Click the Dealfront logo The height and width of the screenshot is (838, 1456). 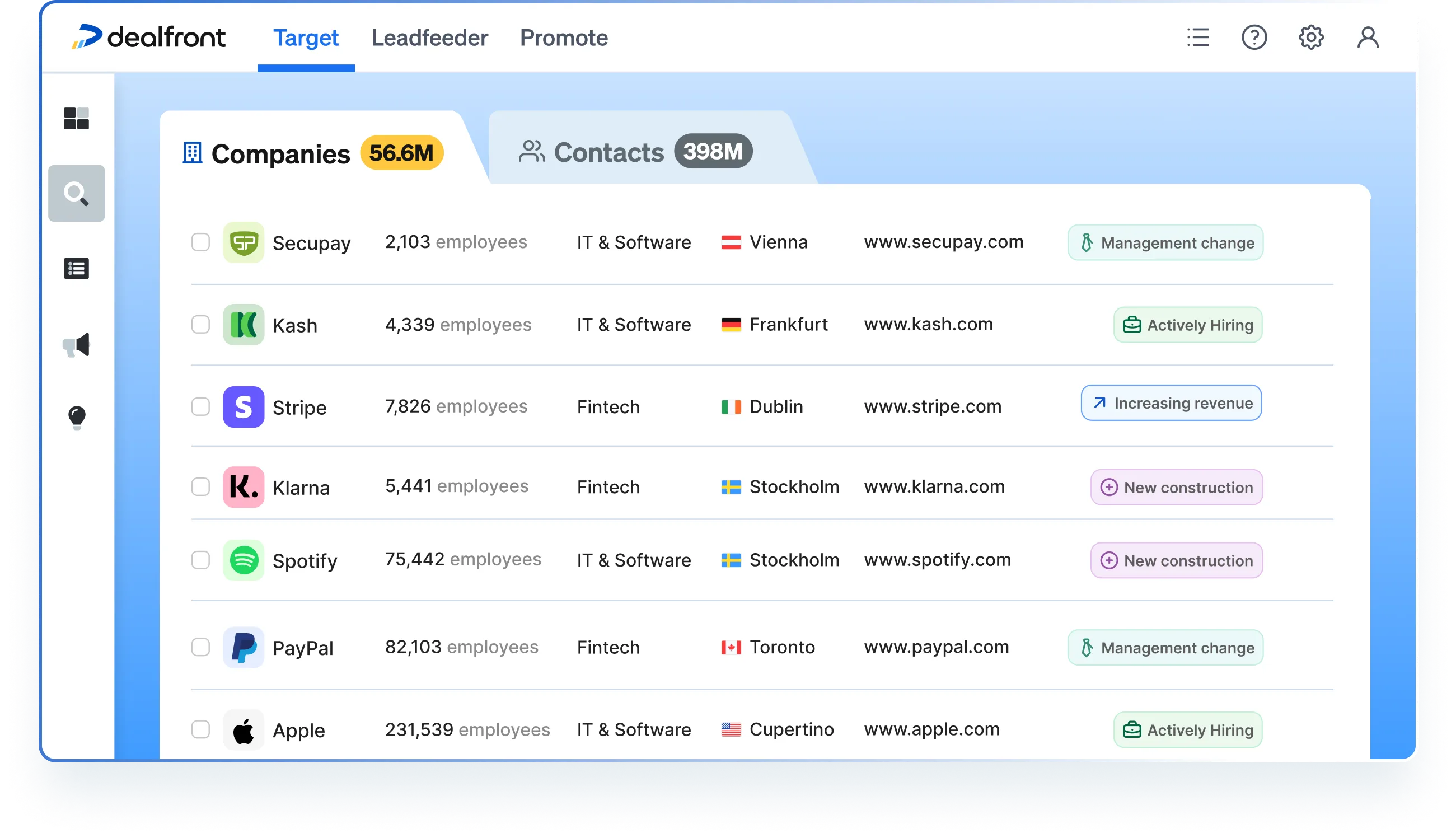click(148, 38)
